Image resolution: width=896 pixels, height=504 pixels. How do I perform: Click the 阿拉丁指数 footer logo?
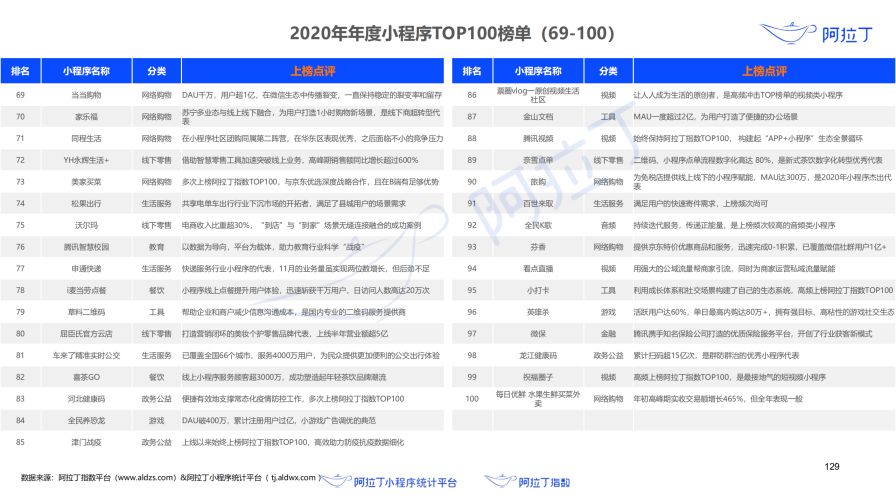tap(527, 482)
